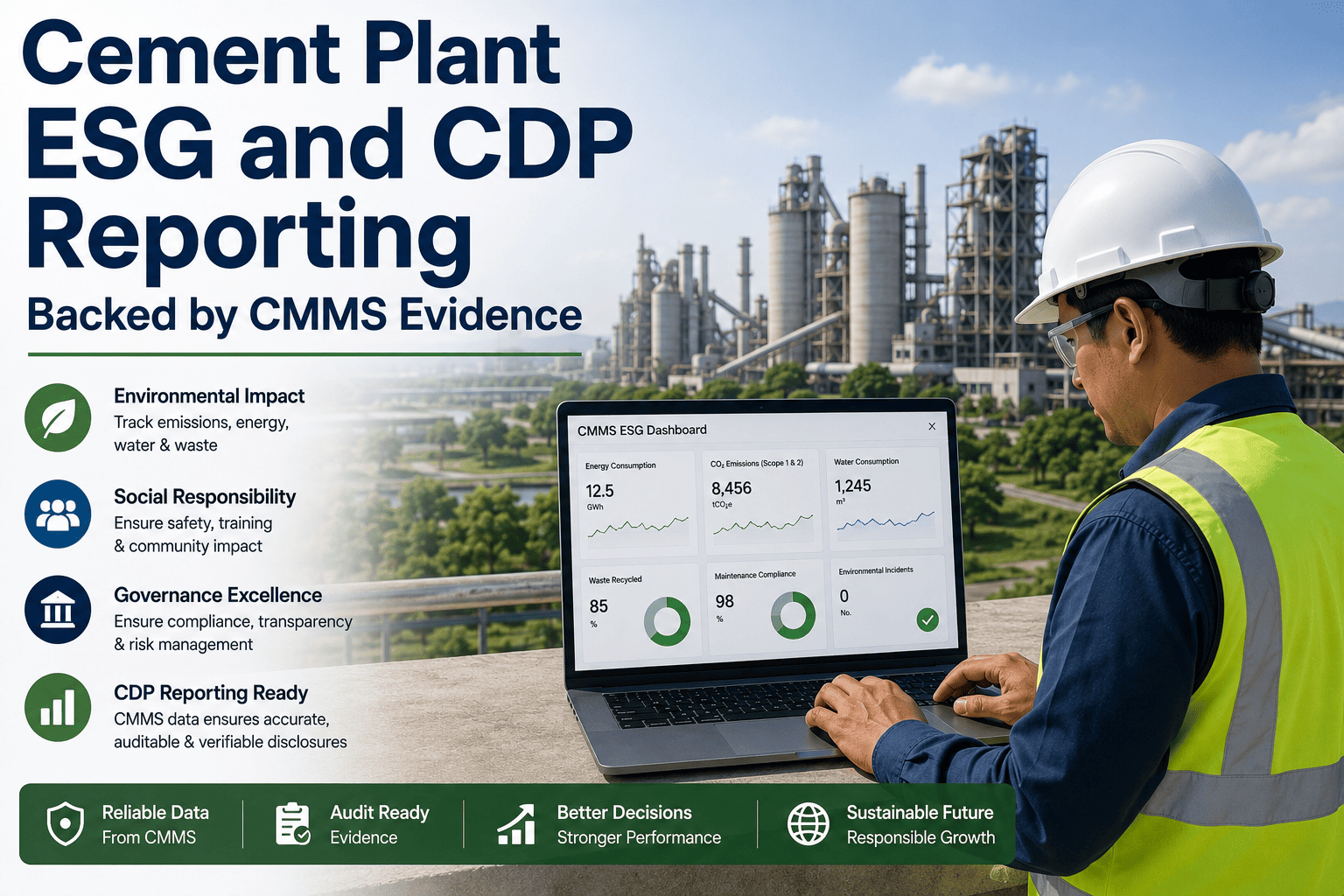
Task: Click the Waste Recycled value 85
Action: coord(598,606)
